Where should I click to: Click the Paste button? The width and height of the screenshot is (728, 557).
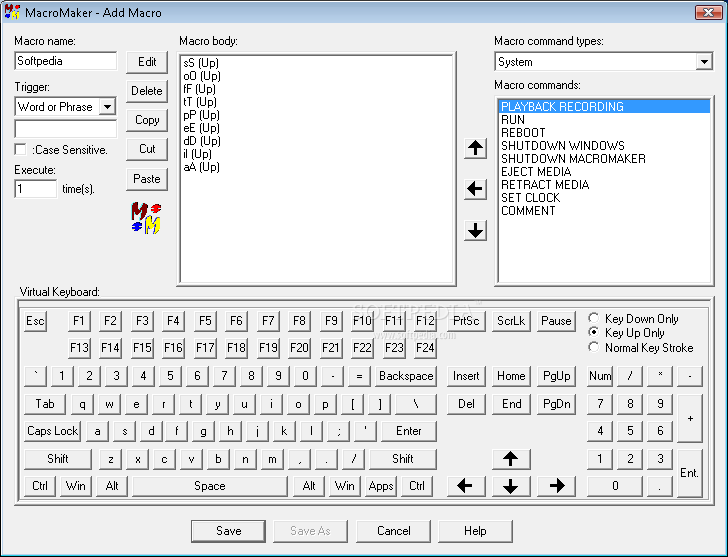click(x=147, y=179)
